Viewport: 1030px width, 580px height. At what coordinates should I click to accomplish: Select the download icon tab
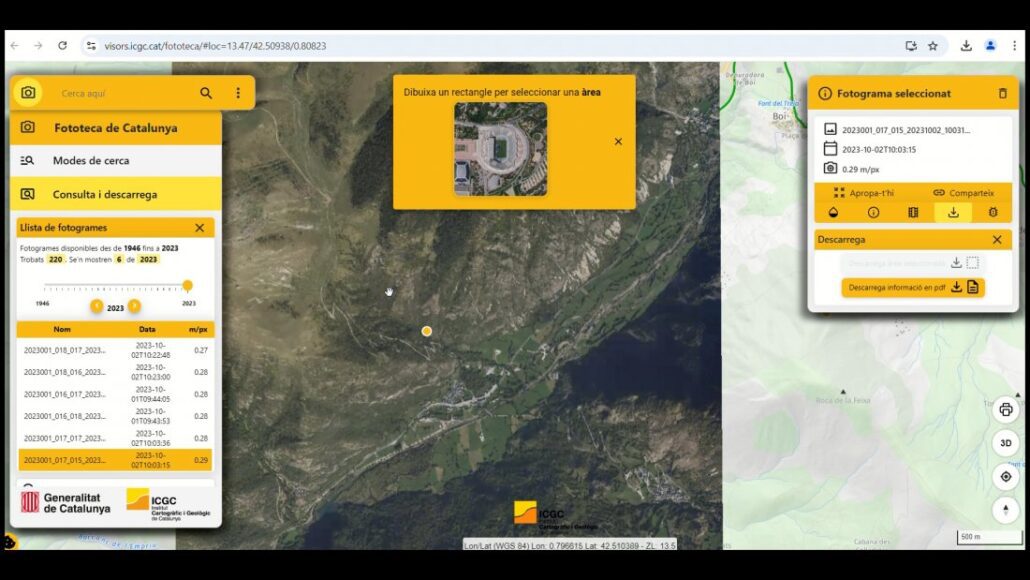(x=953, y=212)
